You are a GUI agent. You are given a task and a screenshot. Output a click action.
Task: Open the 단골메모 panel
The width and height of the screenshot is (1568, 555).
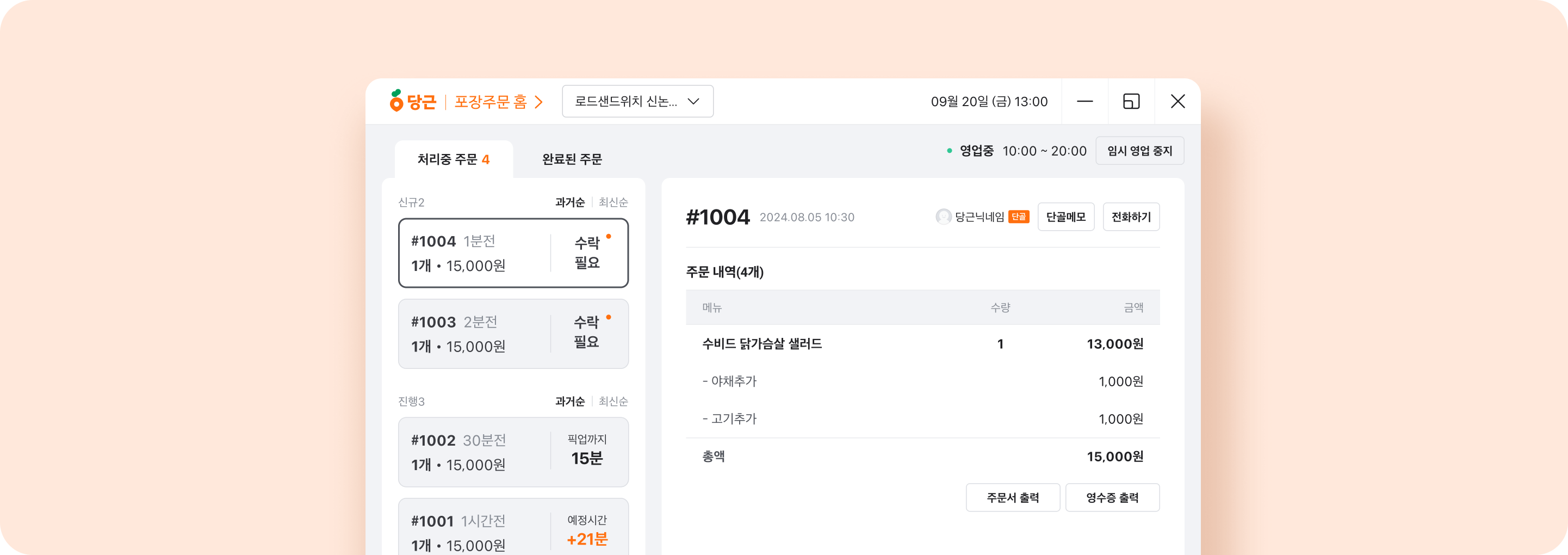coord(1066,217)
